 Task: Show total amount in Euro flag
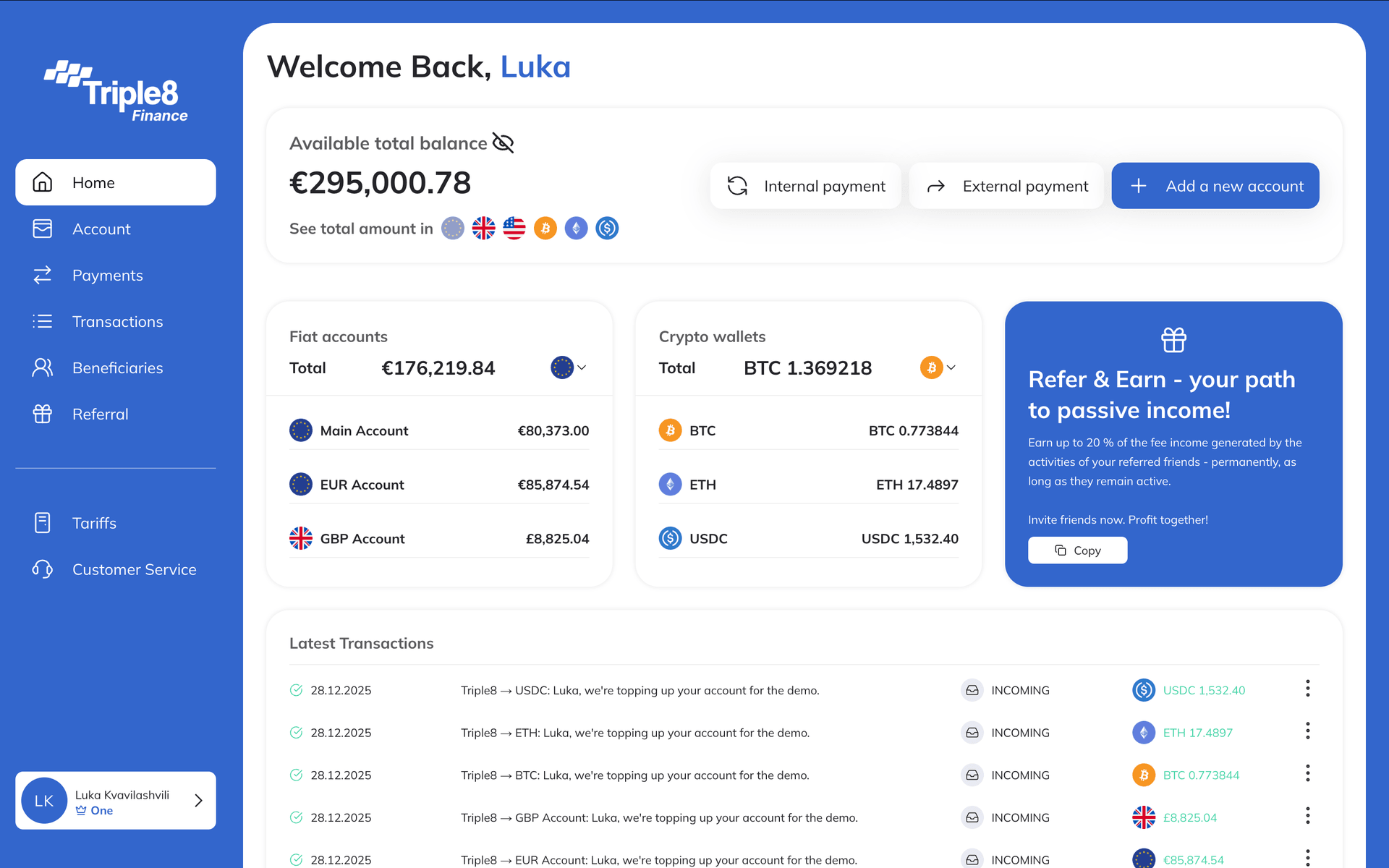point(453,229)
